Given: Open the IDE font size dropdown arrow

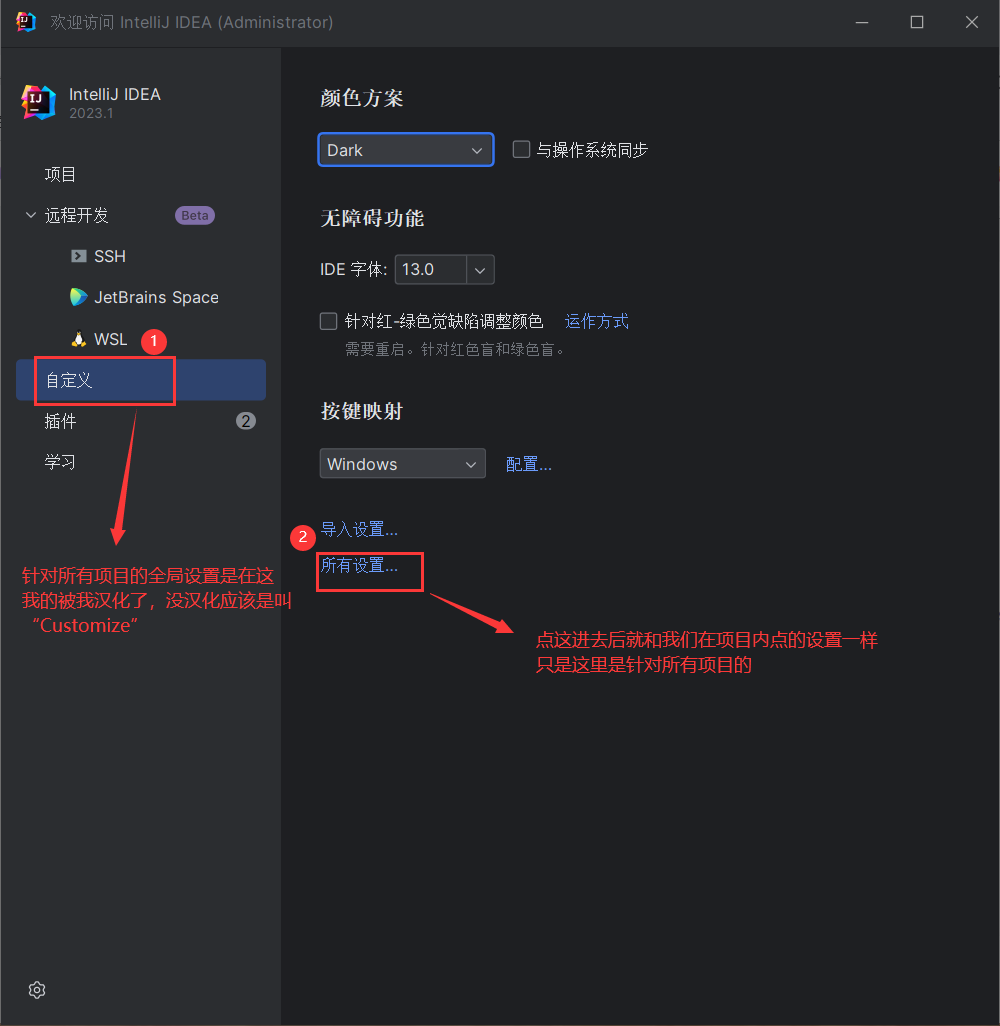Looking at the screenshot, I should click(480, 270).
